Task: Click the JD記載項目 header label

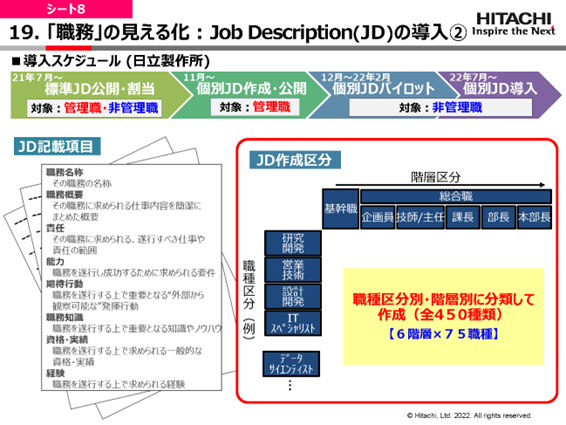Action: point(57,146)
